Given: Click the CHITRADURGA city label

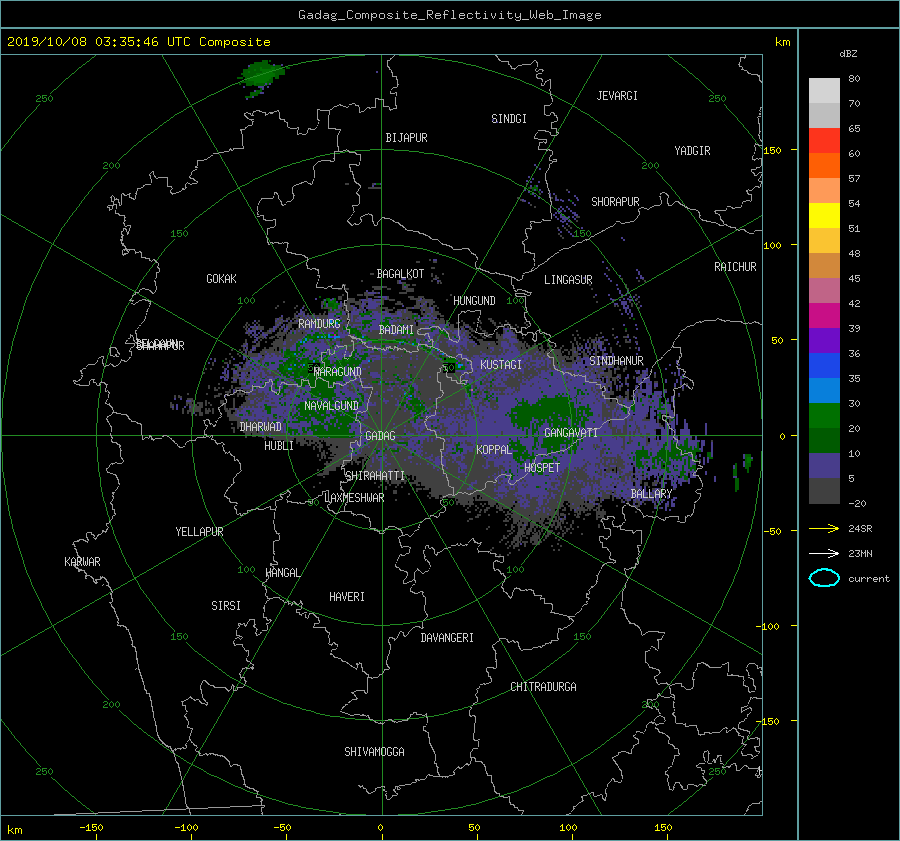Looking at the screenshot, I should (x=543, y=687).
